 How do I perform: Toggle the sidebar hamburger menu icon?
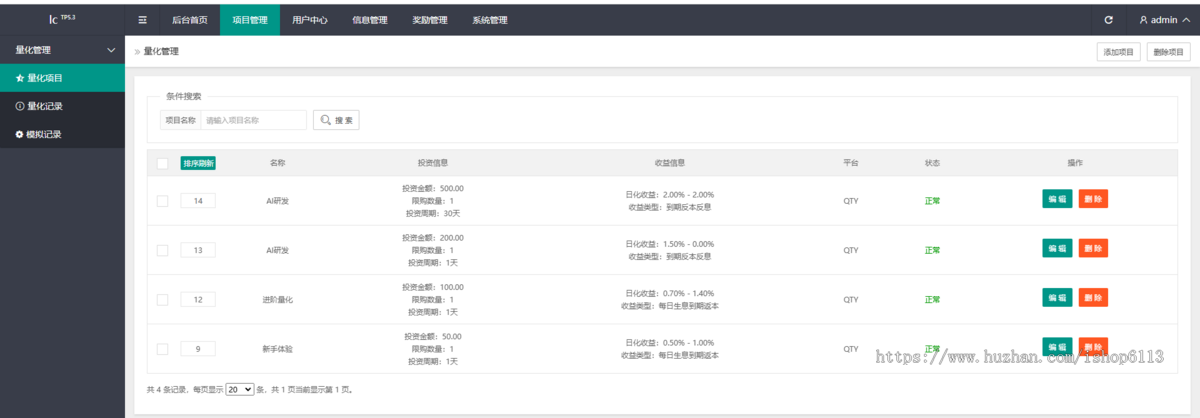[x=143, y=20]
